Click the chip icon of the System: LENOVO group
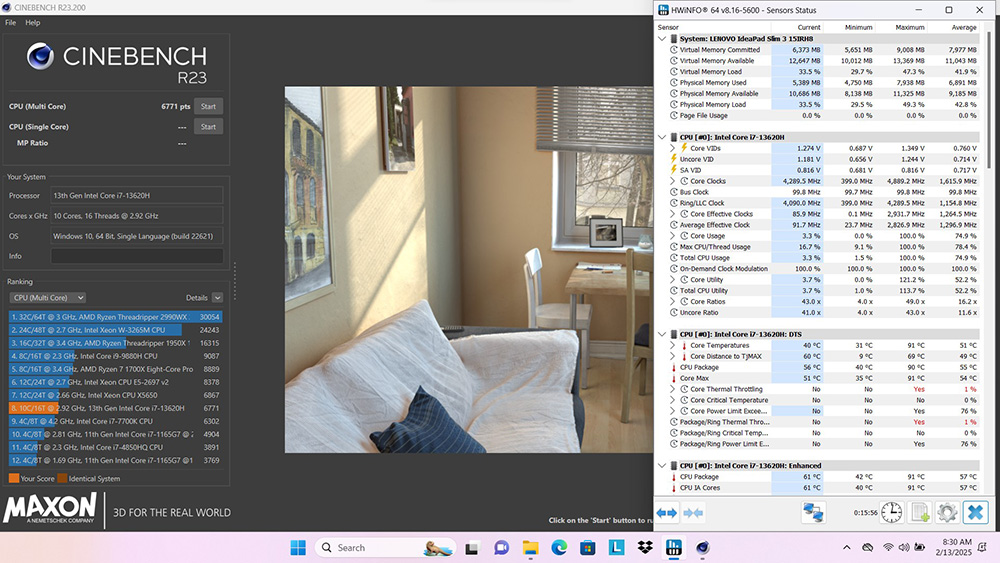The height and width of the screenshot is (563, 1000). (x=673, y=39)
